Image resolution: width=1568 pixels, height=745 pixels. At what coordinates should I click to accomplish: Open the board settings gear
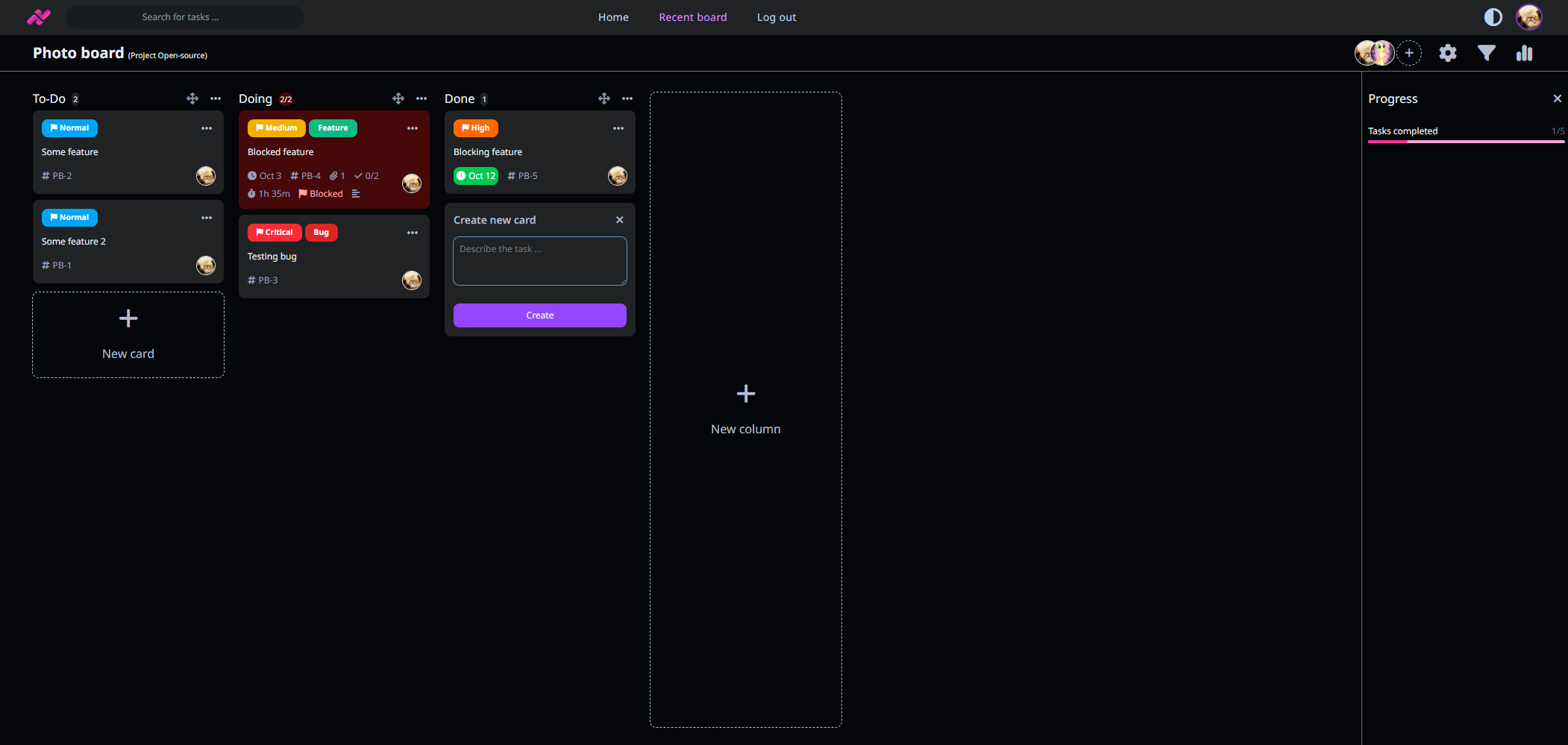[x=1448, y=53]
